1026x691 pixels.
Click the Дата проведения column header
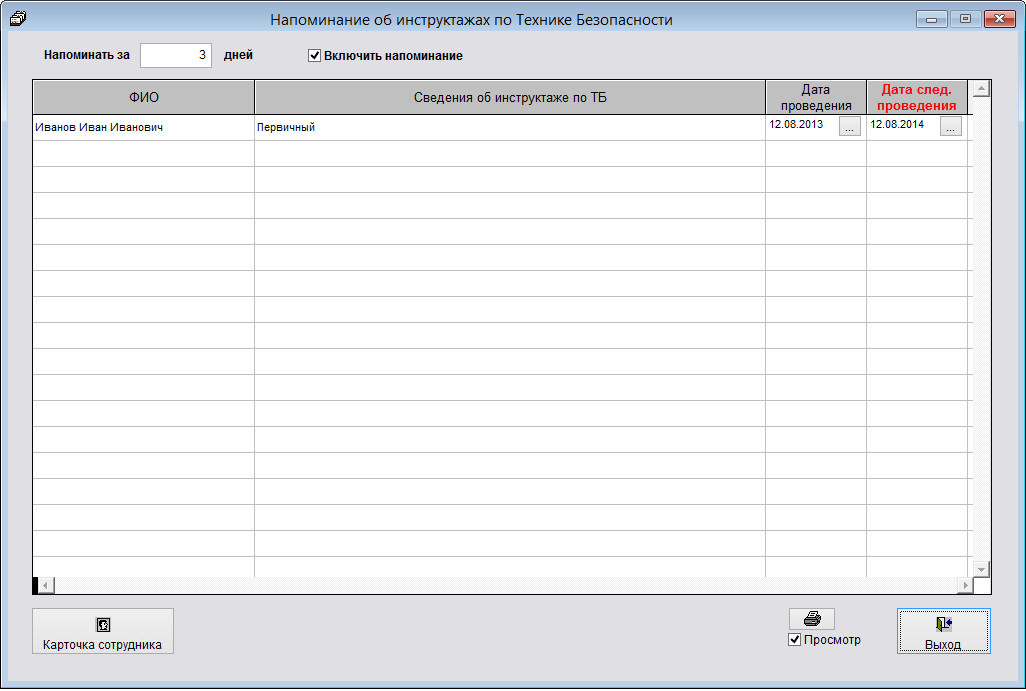pos(816,97)
